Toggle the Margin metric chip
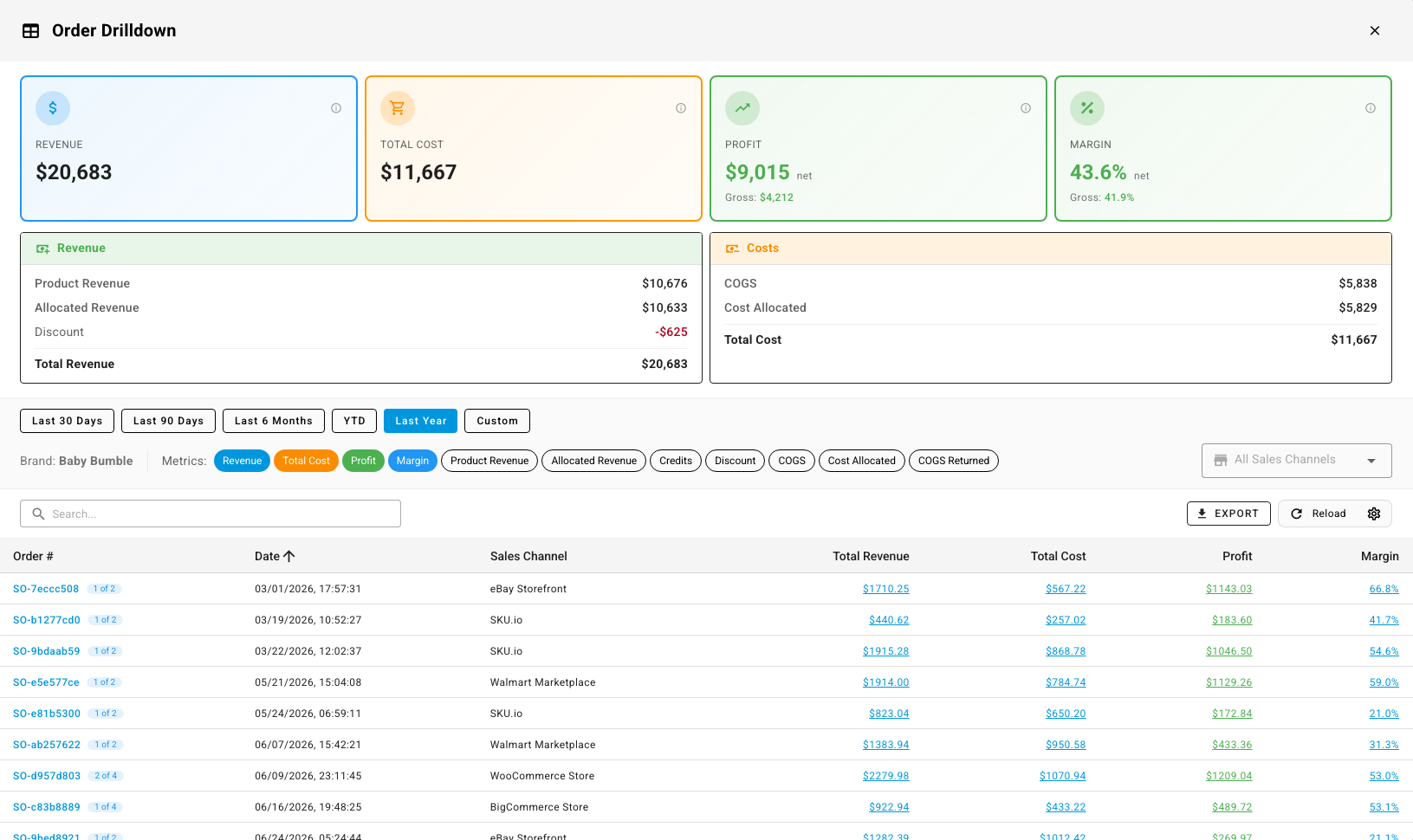This screenshot has width=1413, height=840. [412, 461]
